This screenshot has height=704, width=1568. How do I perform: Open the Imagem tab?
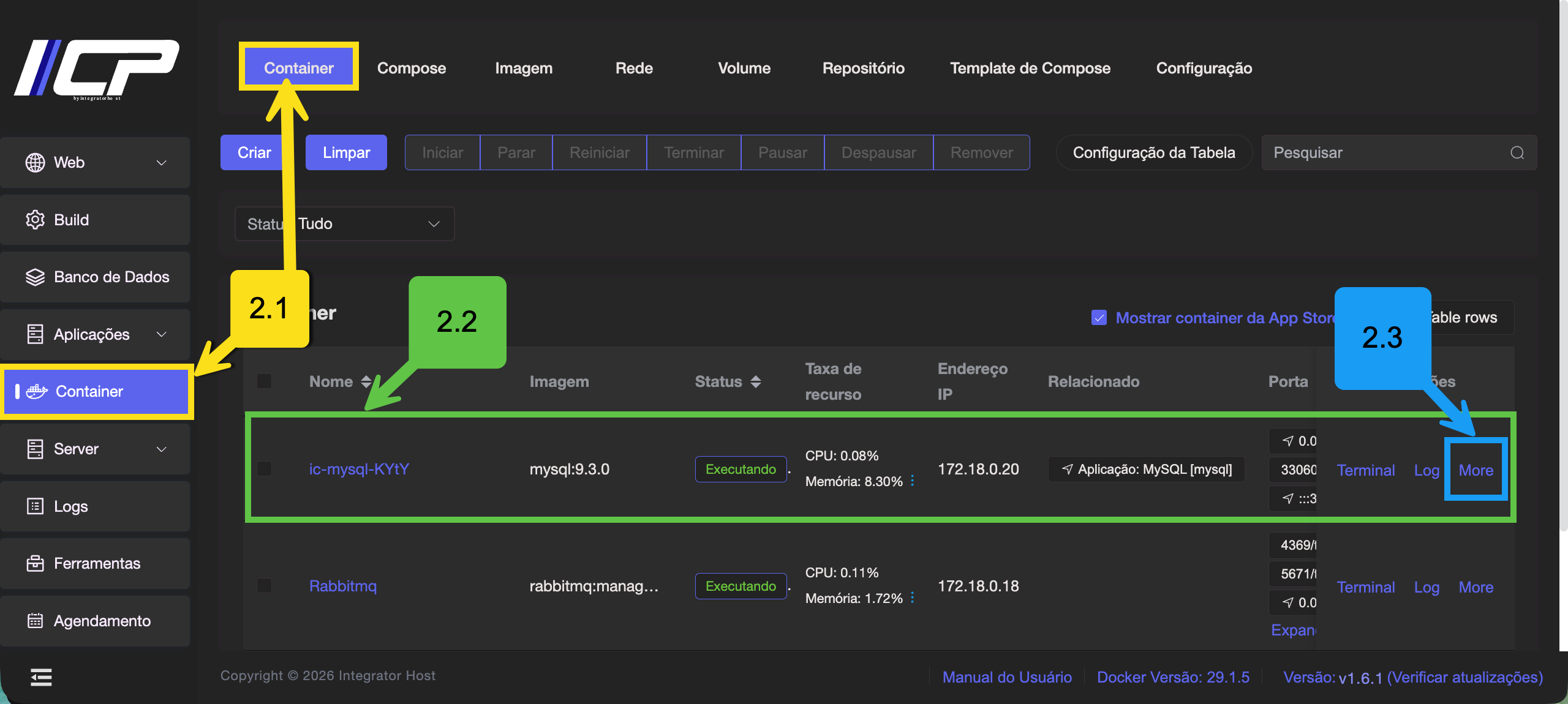click(x=523, y=68)
